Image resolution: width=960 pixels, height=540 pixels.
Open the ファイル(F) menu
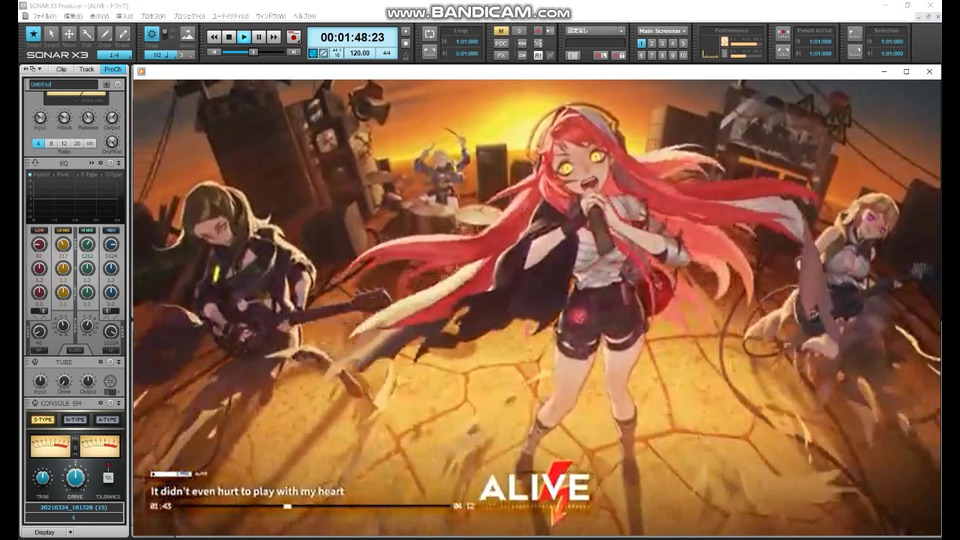(44, 16)
